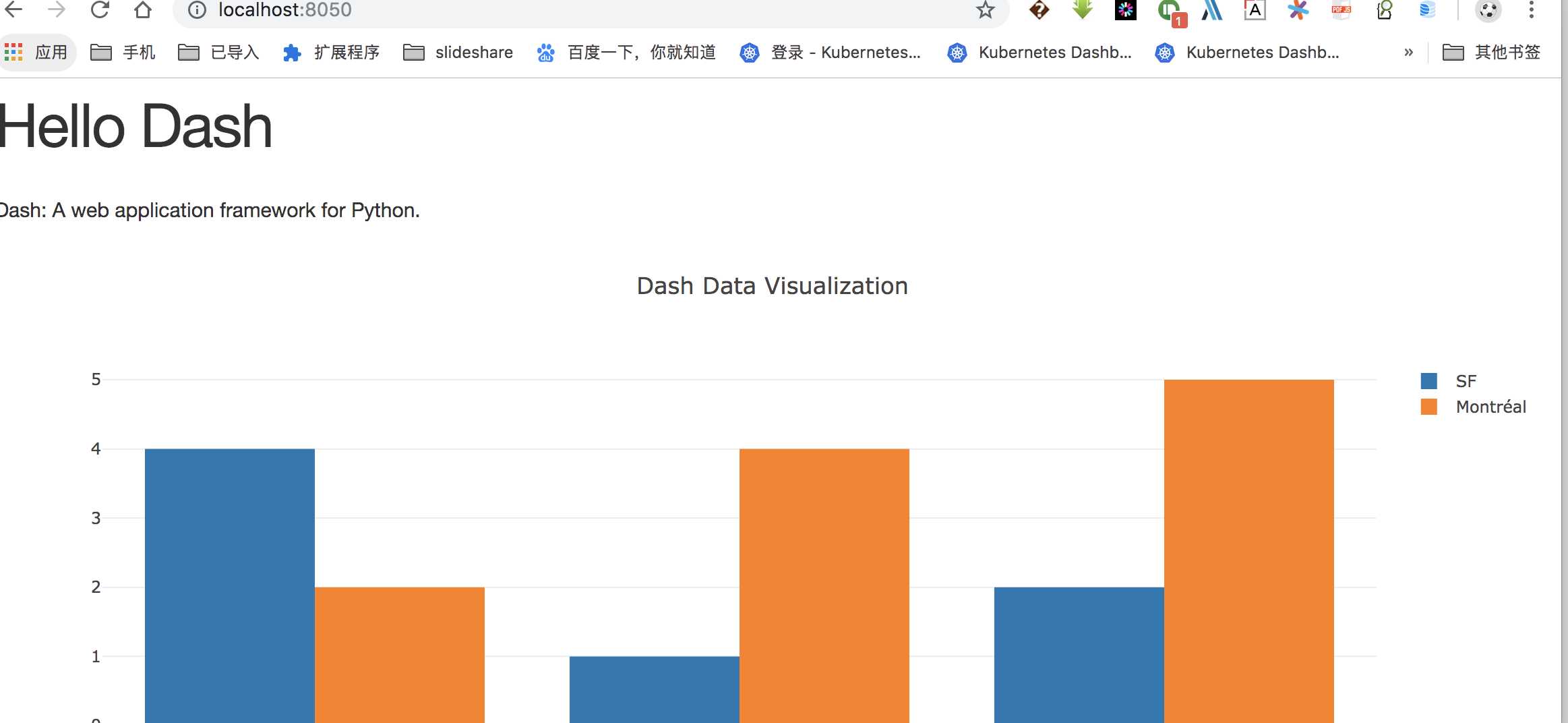
Task: Open the multicolor asterisk extension icon
Action: coord(1298,9)
